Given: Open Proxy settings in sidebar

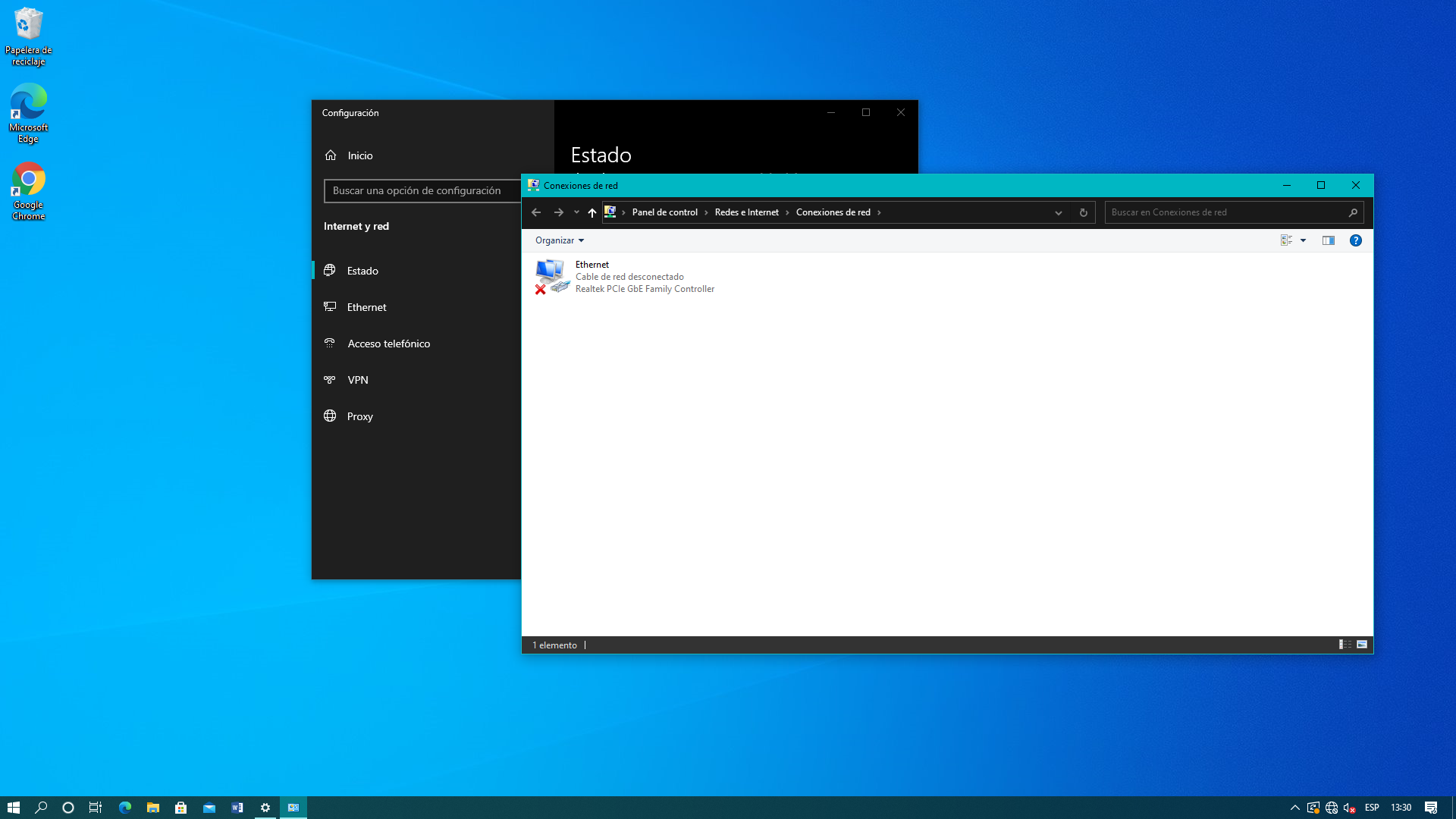Looking at the screenshot, I should click(x=359, y=416).
